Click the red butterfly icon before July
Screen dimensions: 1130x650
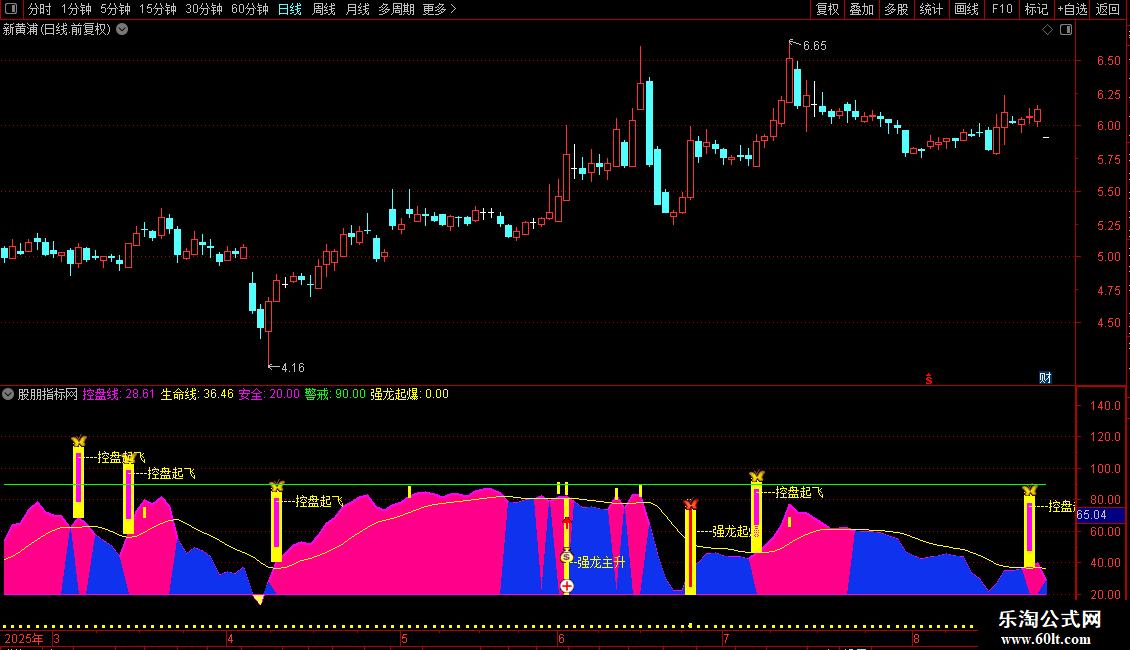coord(690,504)
